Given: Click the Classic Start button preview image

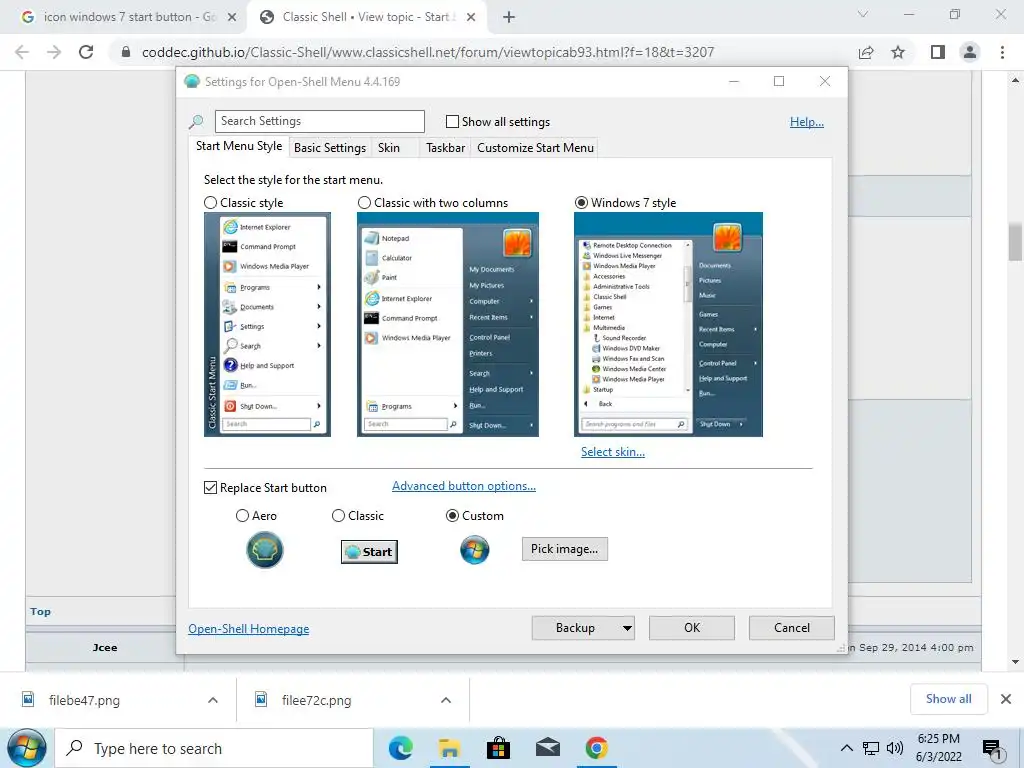Looking at the screenshot, I should (x=369, y=552).
